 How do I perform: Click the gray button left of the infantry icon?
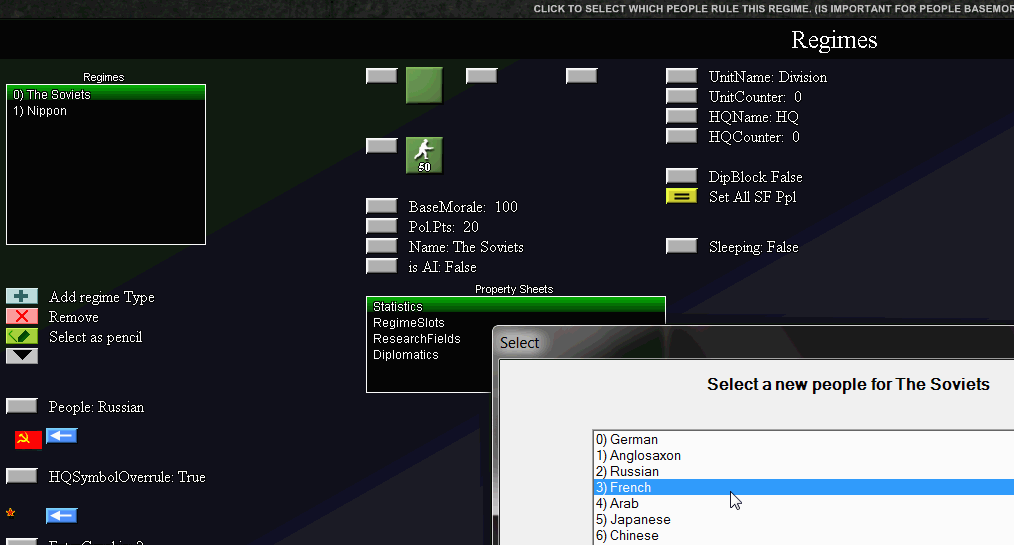pos(382,145)
